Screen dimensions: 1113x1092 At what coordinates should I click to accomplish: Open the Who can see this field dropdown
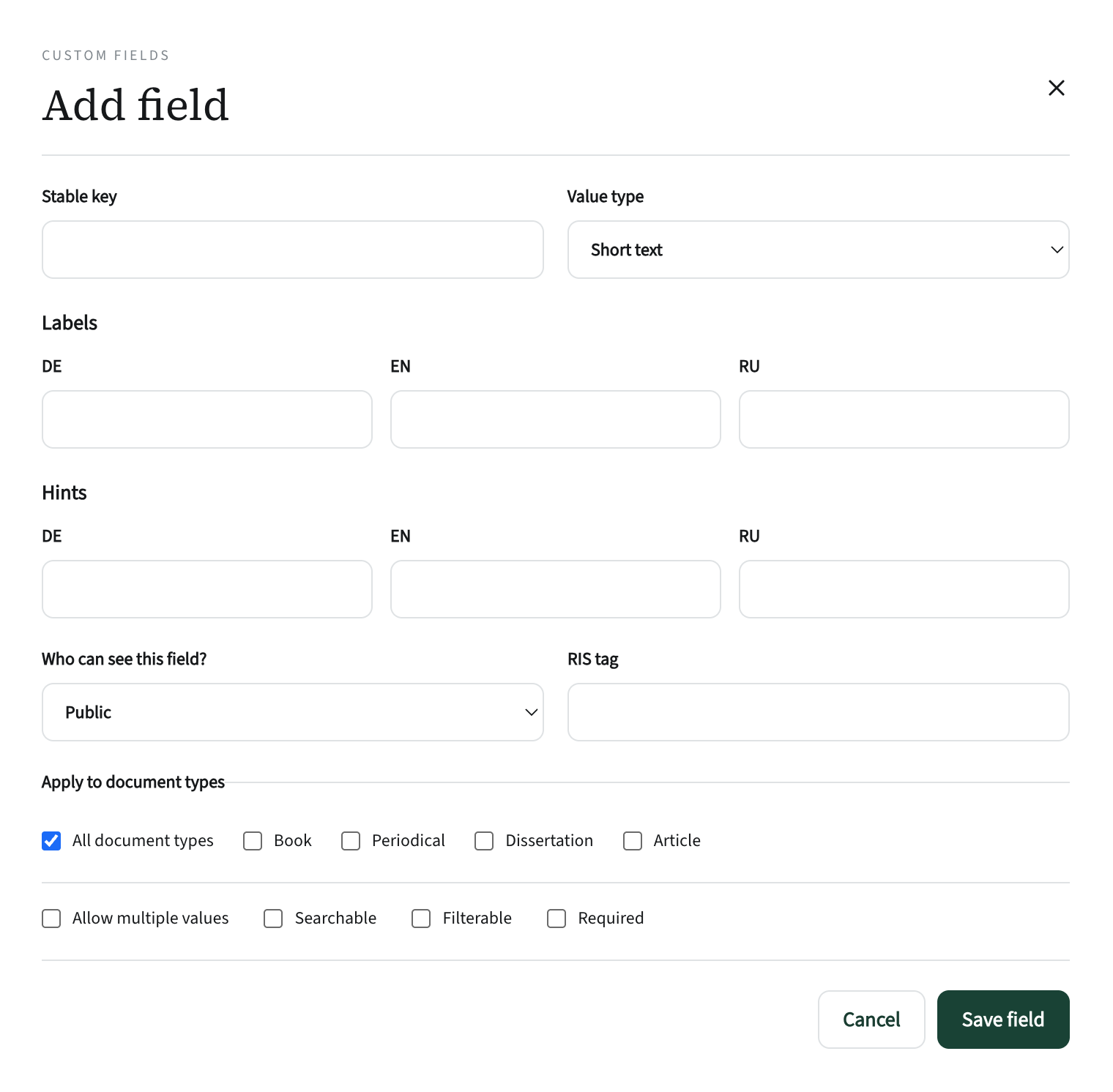293,712
